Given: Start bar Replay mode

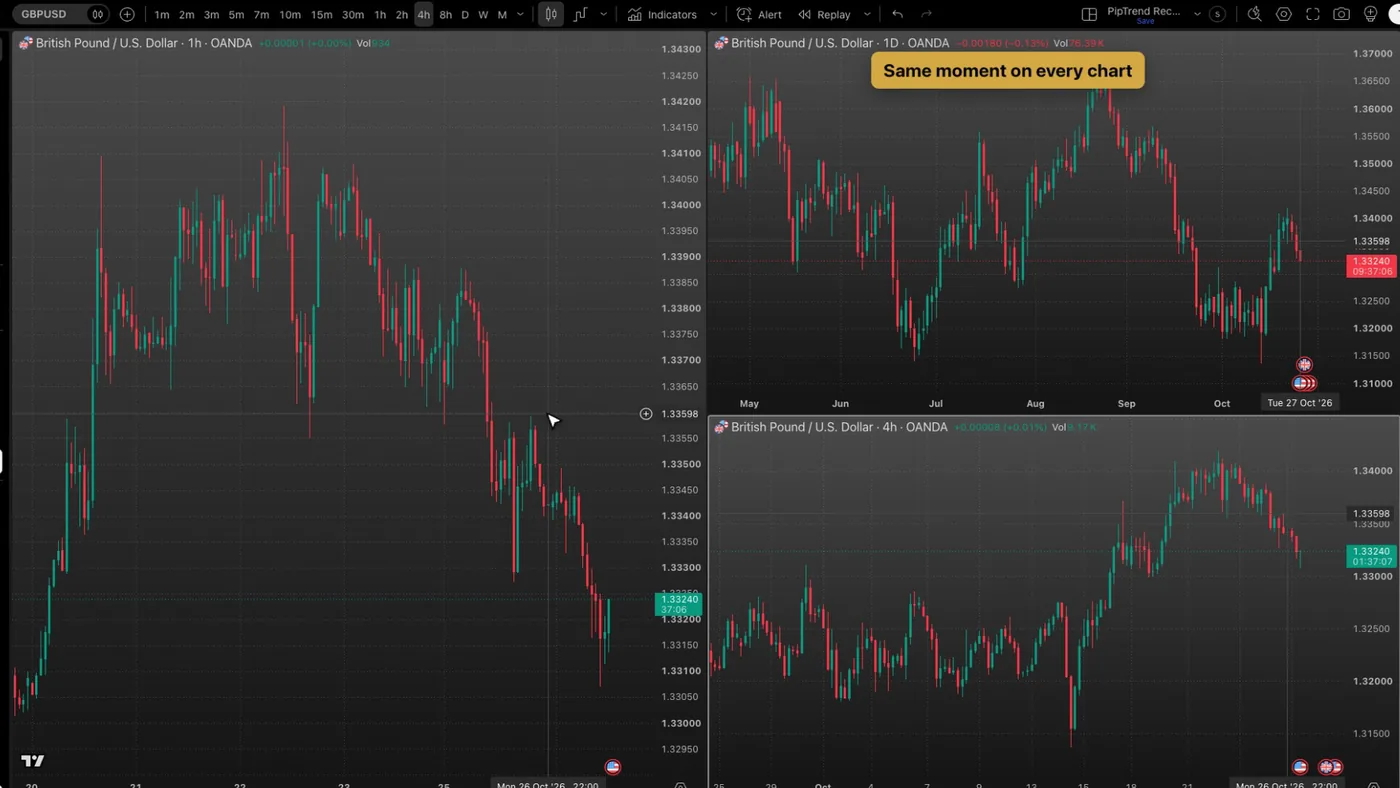Looking at the screenshot, I should pyautogui.click(x=824, y=14).
